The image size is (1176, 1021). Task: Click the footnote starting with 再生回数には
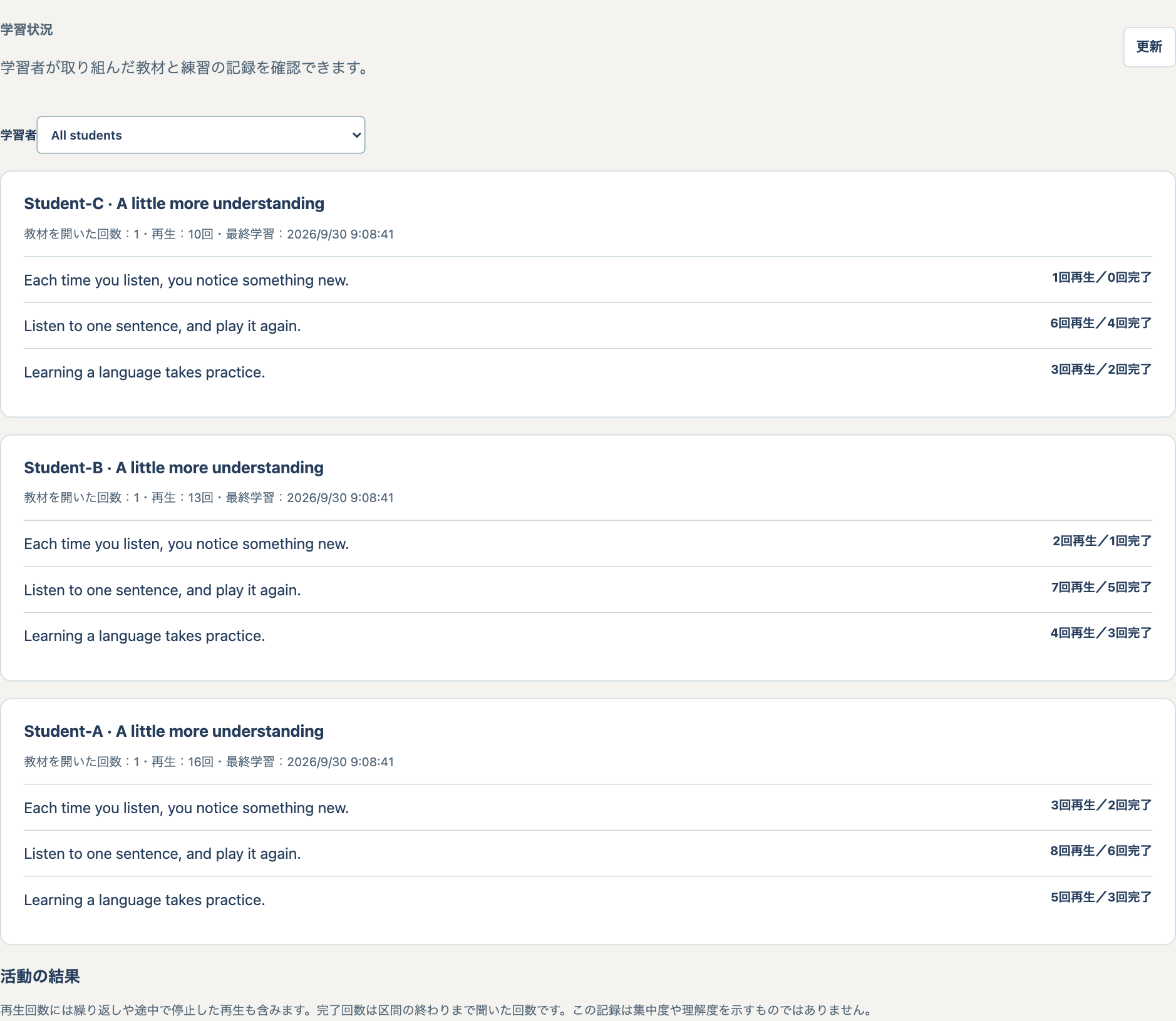point(437,1010)
